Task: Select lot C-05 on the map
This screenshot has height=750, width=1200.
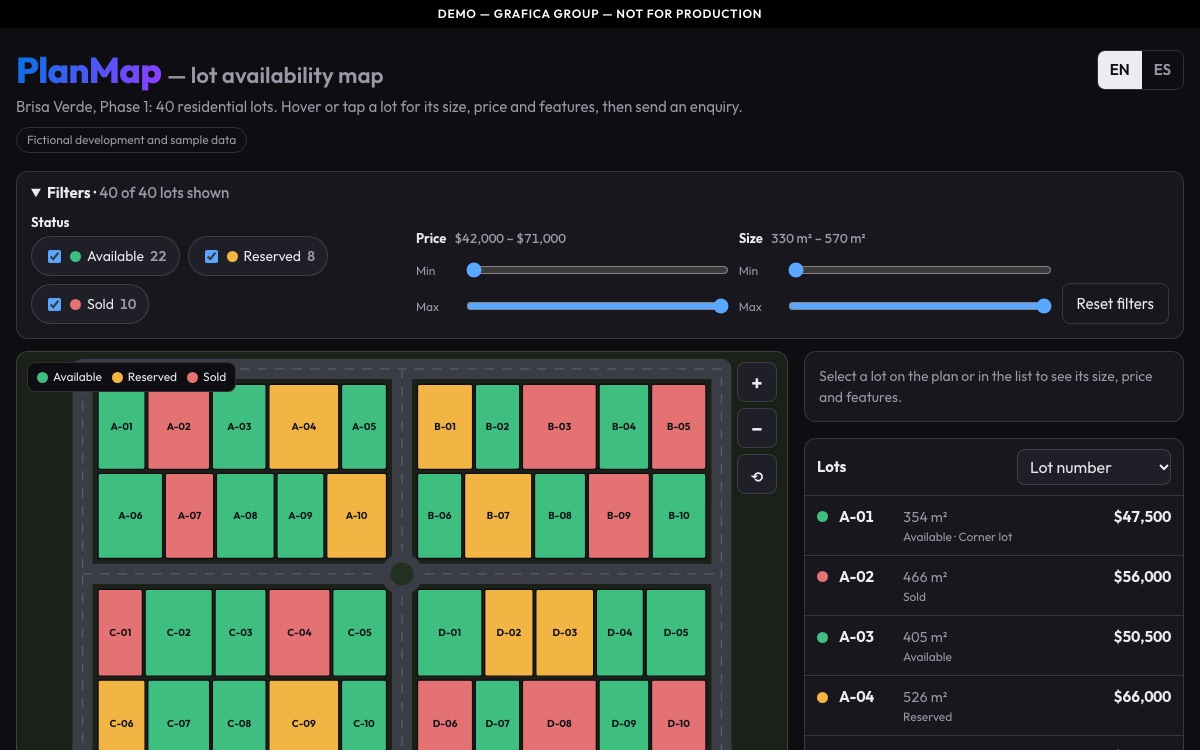Action: 360,633
